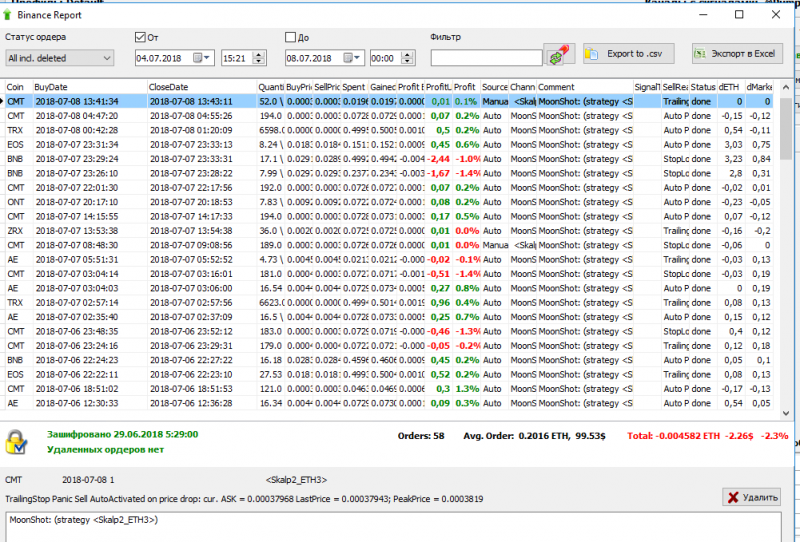This screenshot has width=800, height=542.
Task: Toggle the От date checkbox
Action: click(140, 37)
